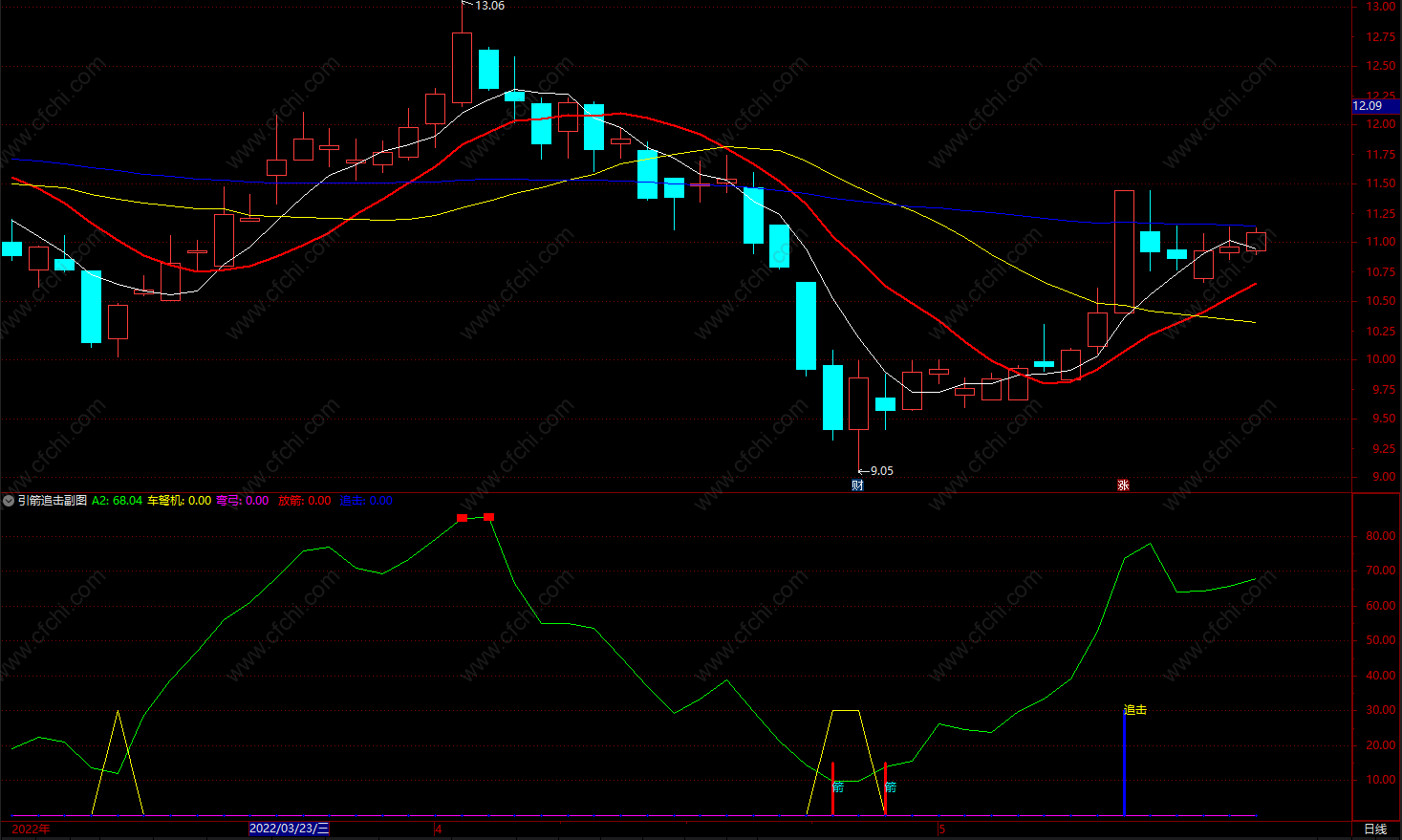1402x840 pixels.
Task: Click the red 涨 marker icon
Action: coord(1123,485)
